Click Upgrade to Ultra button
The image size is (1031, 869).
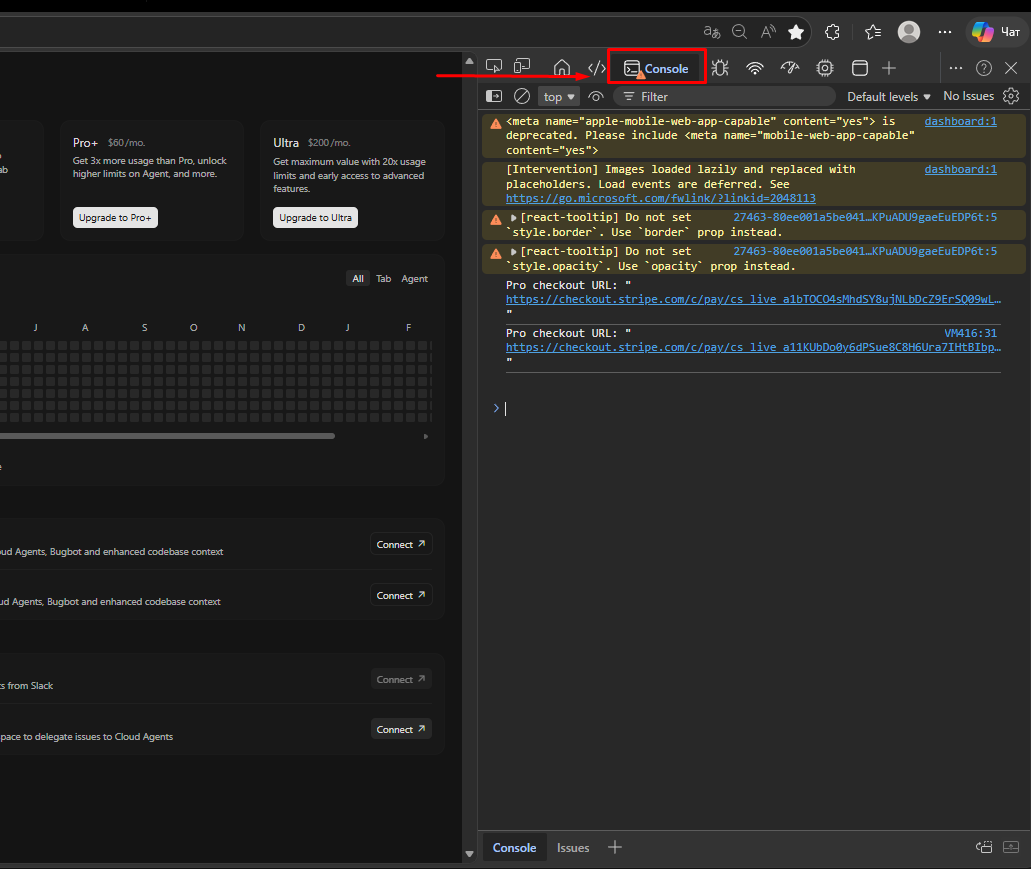pos(315,218)
